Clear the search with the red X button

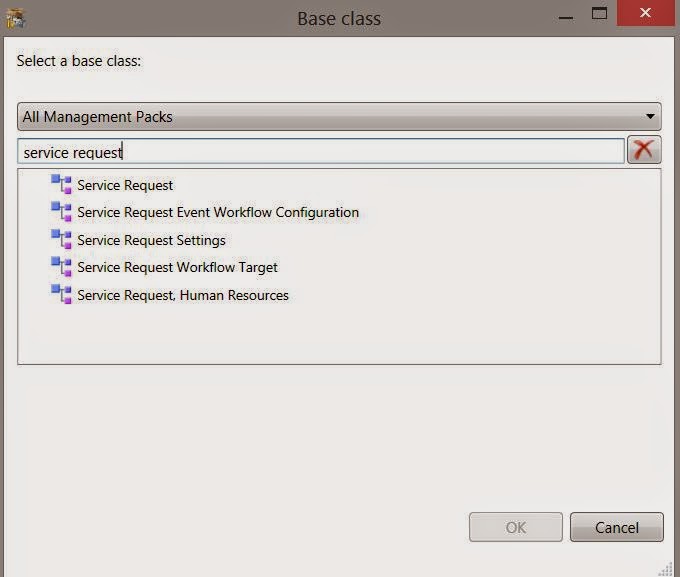644,150
